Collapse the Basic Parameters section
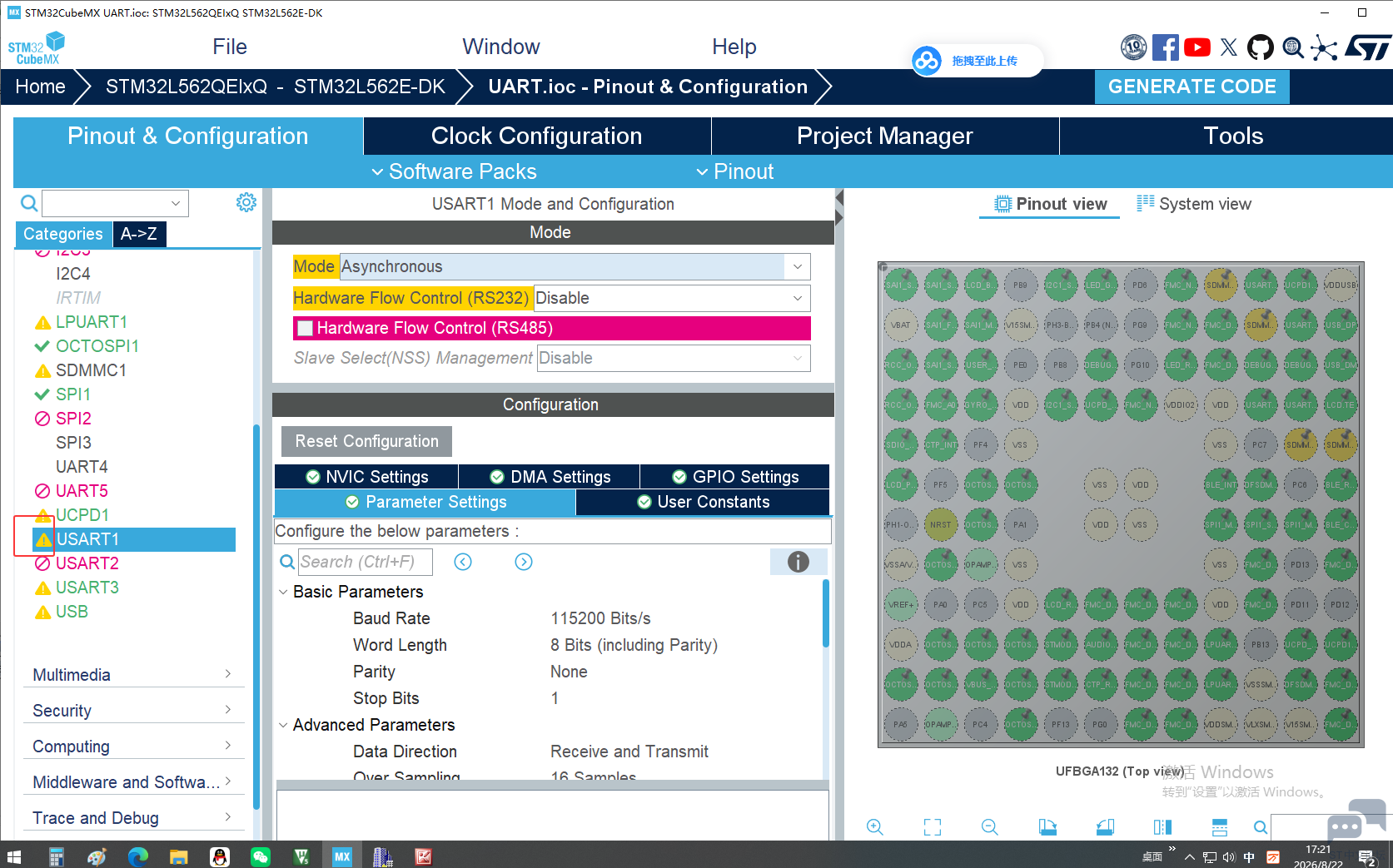This screenshot has width=1393, height=868. tap(283, 592)
